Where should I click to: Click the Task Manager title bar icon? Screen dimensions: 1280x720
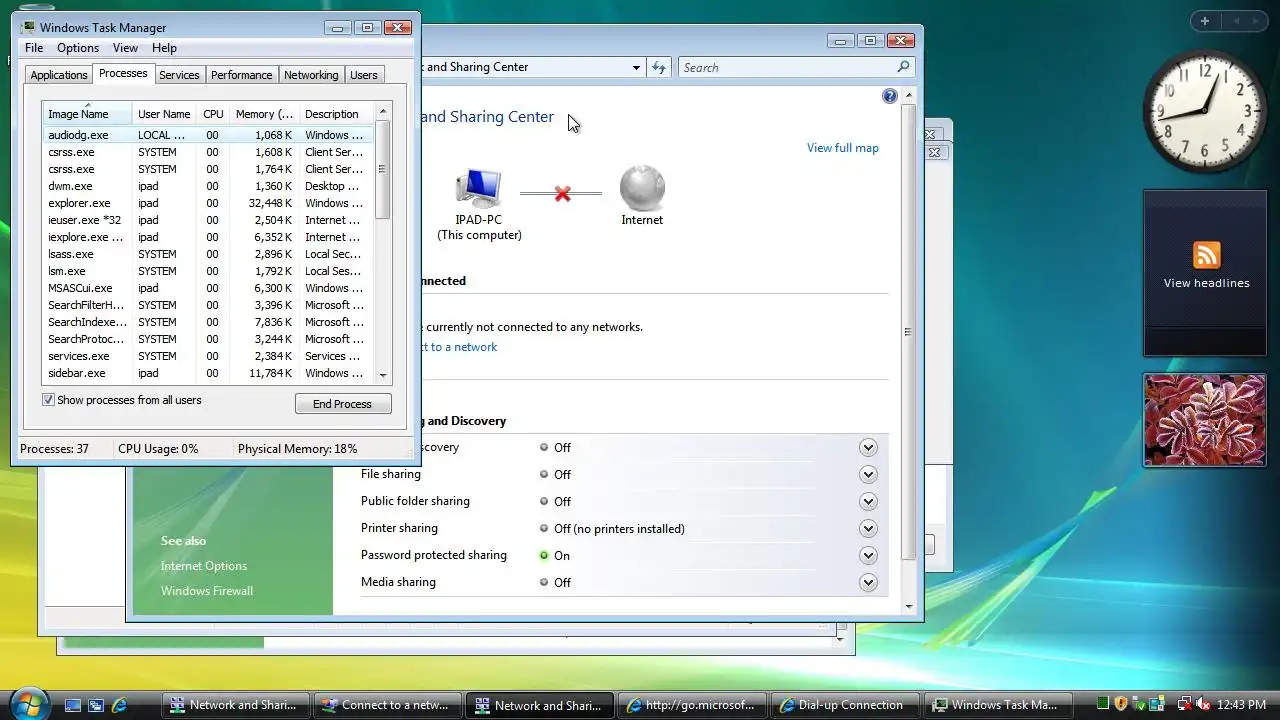pos(28,27)
